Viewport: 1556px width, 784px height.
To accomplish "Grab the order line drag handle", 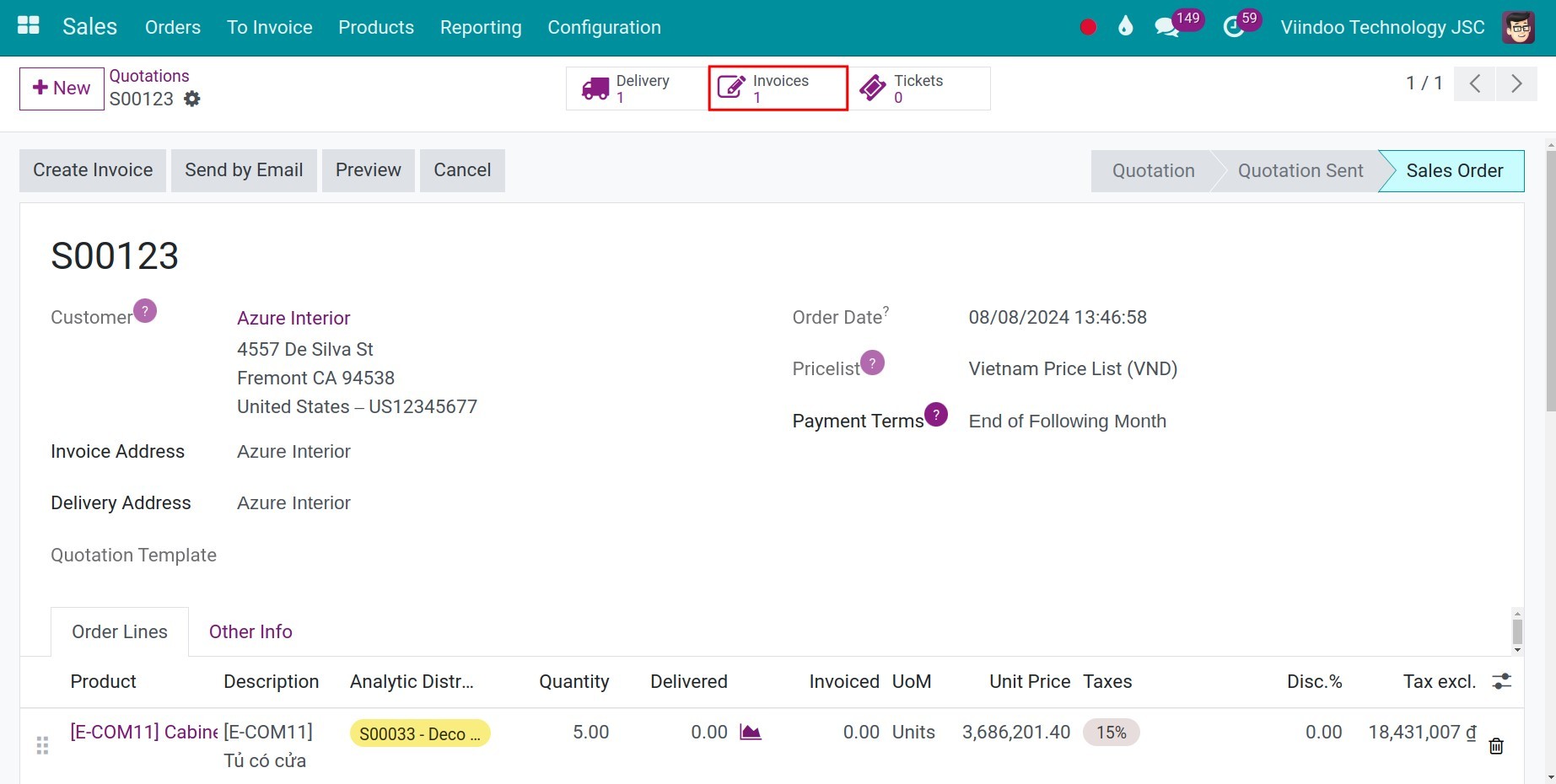I will click(x=42, y=745).
